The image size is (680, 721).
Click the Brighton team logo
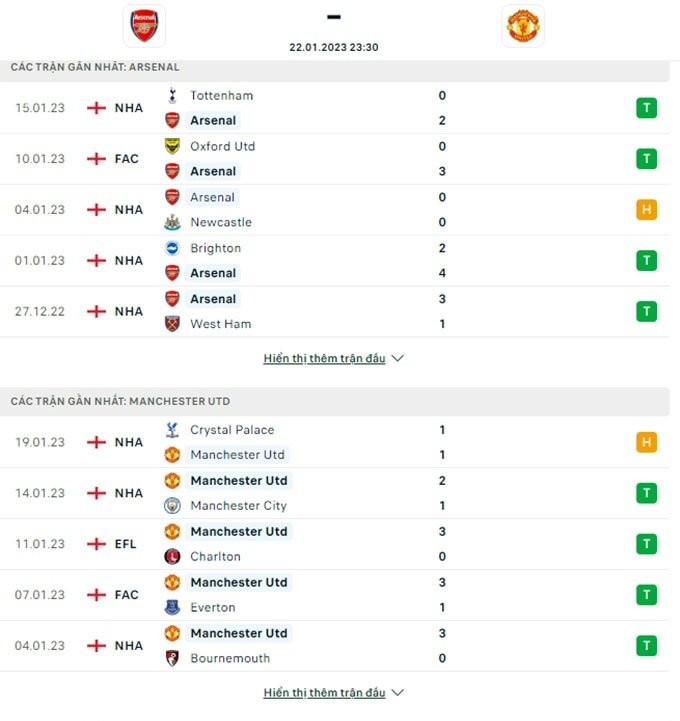(x=172, y=248)
